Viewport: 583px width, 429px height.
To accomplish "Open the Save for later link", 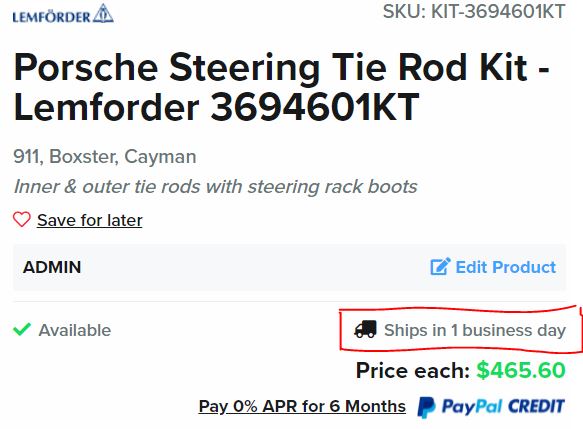I will point(90,220).
